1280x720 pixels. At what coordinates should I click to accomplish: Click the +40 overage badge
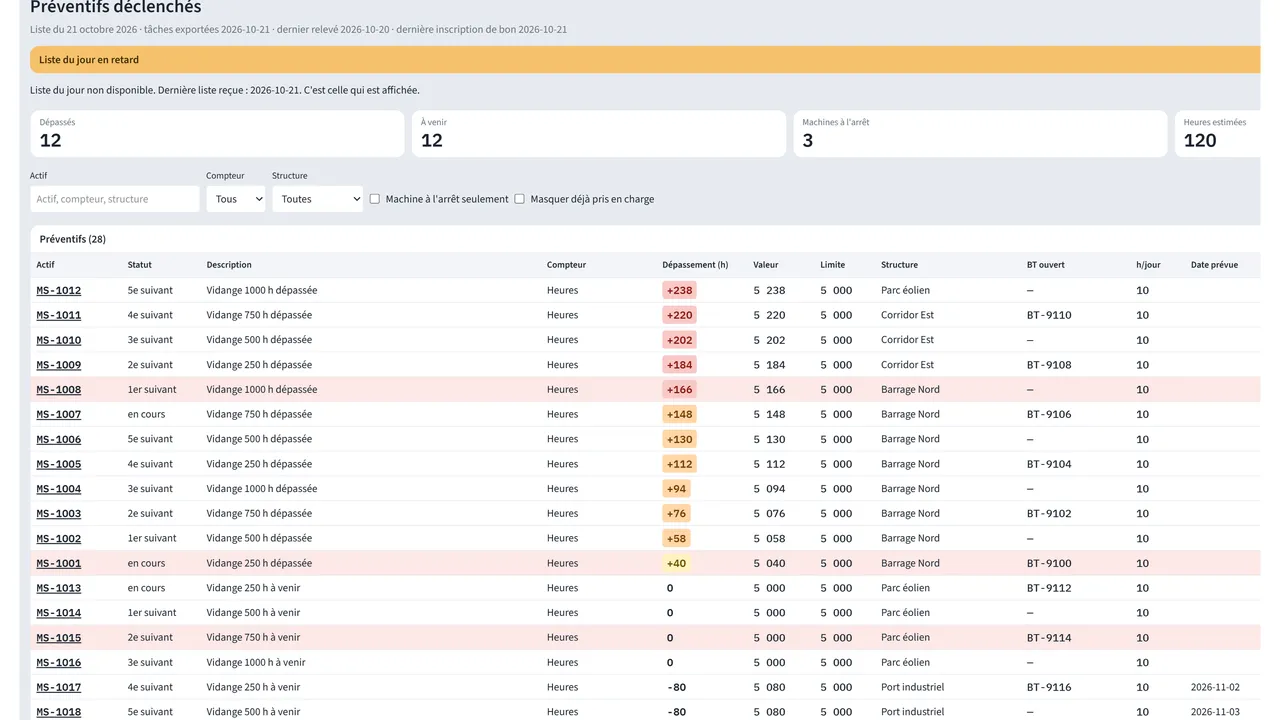(676, 563)
